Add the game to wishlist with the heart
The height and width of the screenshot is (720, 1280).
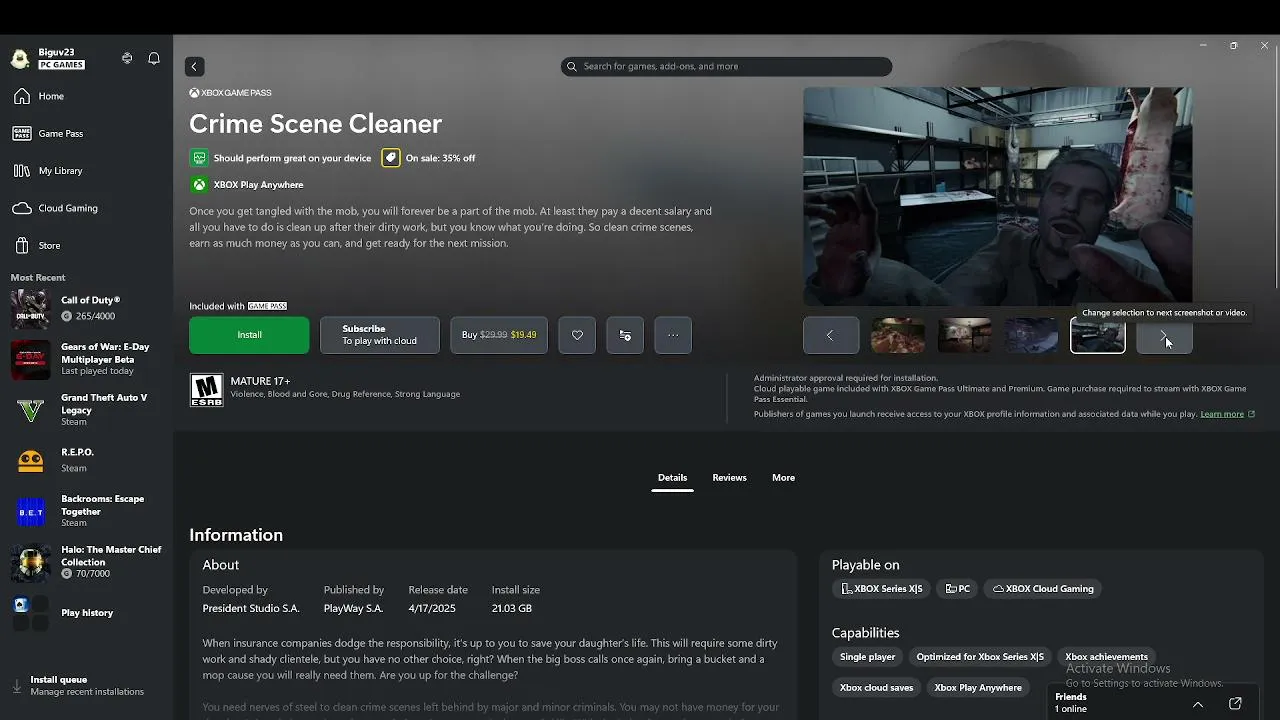(x=577, y=335)
